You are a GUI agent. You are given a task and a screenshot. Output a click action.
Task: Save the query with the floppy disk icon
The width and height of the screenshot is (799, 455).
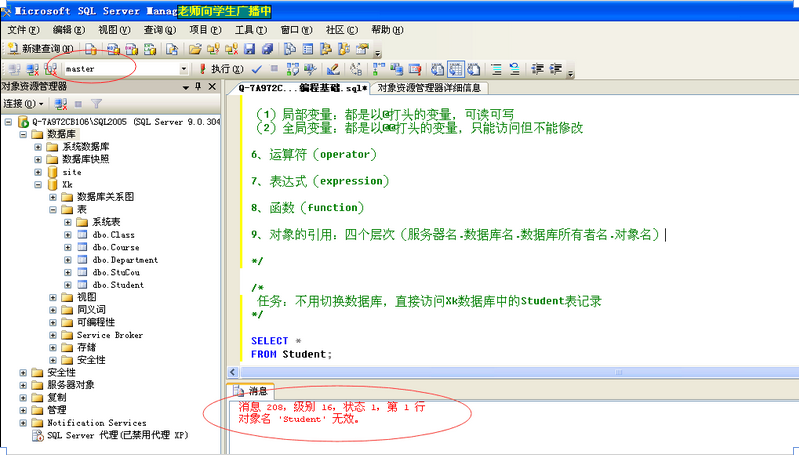(x=249, y=49)
